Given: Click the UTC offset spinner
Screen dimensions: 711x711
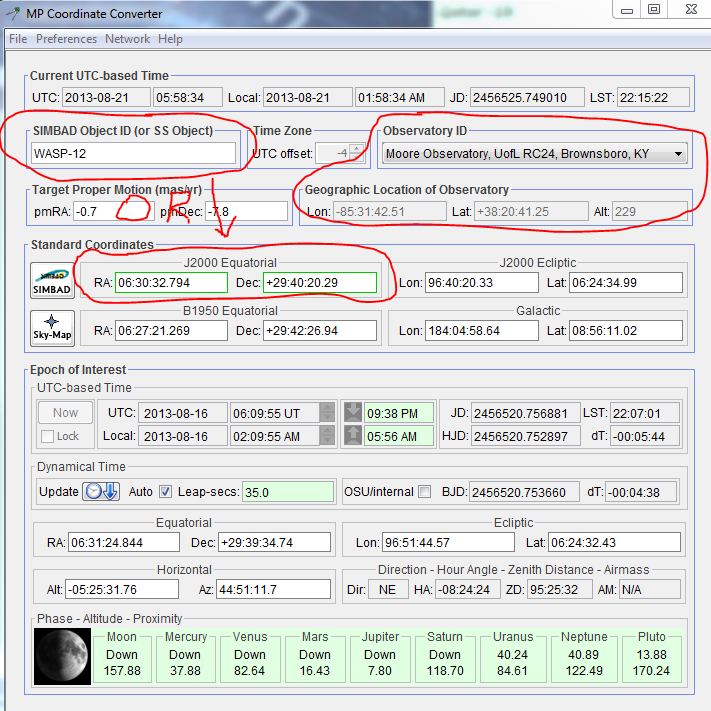Looking at the screenshot, I should pos(355,153).
